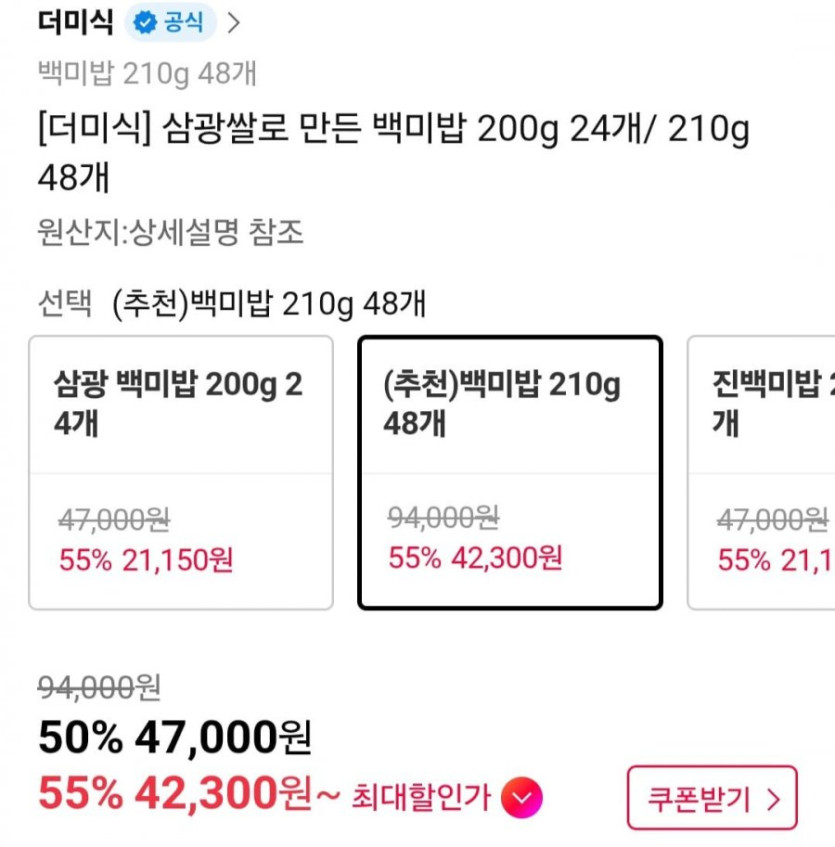Click the 선택 option label row
Image resolution: width=835 pixels, height=847 pixels.
pyautogui.click(x=231, y=303)
